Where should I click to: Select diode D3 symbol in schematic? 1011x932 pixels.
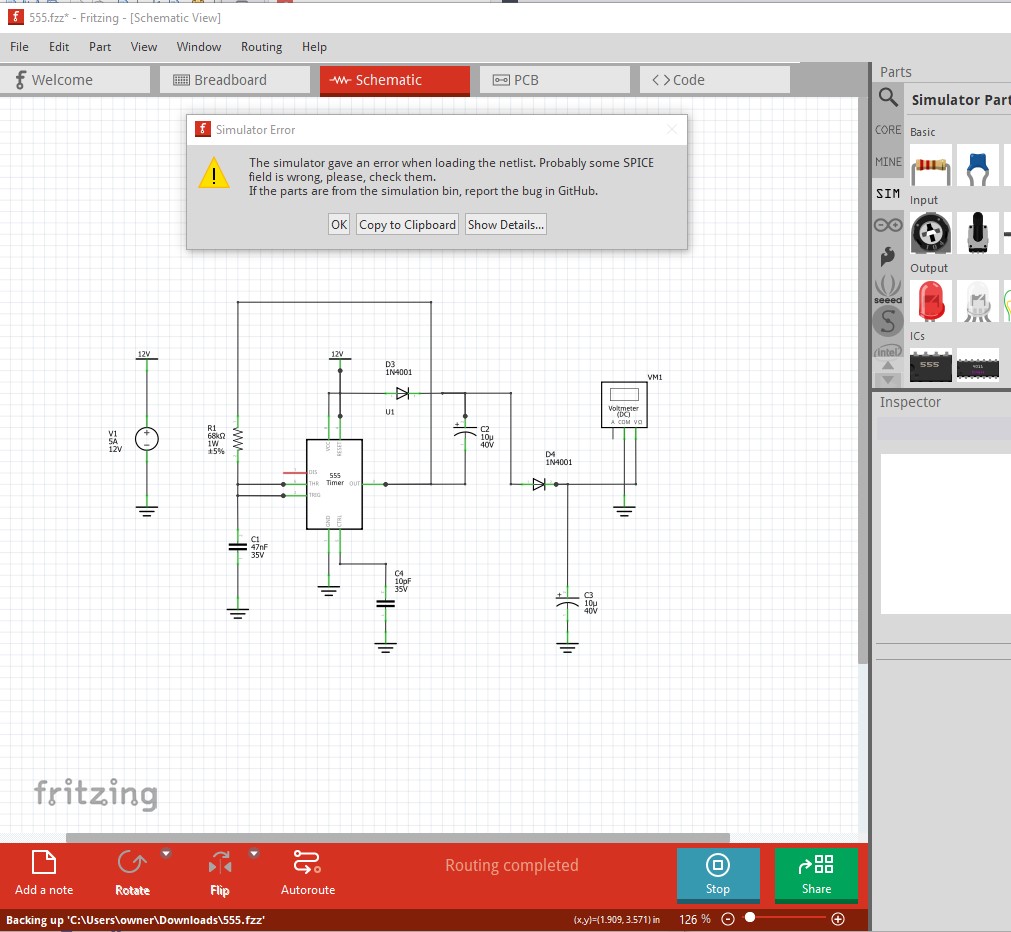402,393
